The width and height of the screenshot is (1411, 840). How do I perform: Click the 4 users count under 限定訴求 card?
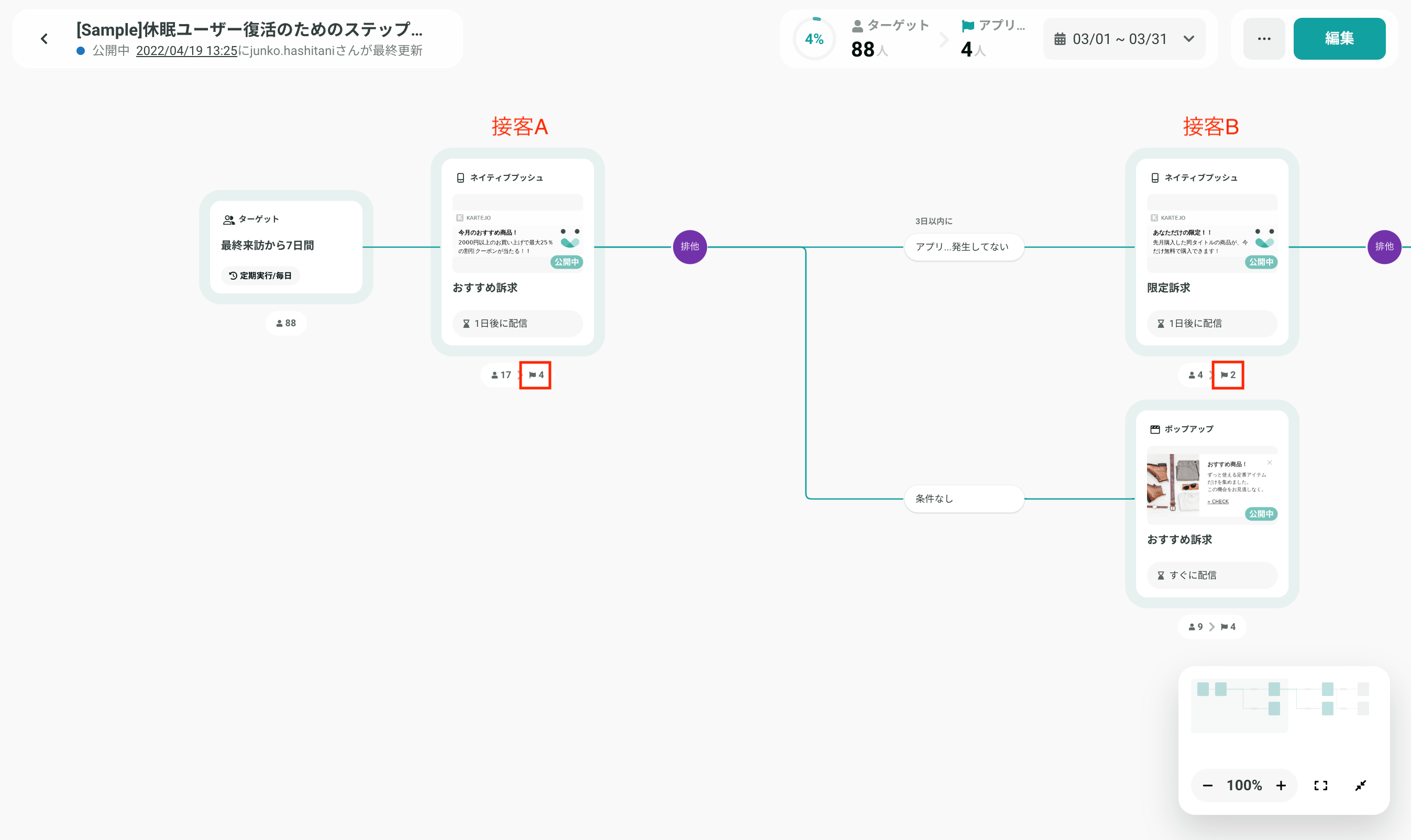1195,375
